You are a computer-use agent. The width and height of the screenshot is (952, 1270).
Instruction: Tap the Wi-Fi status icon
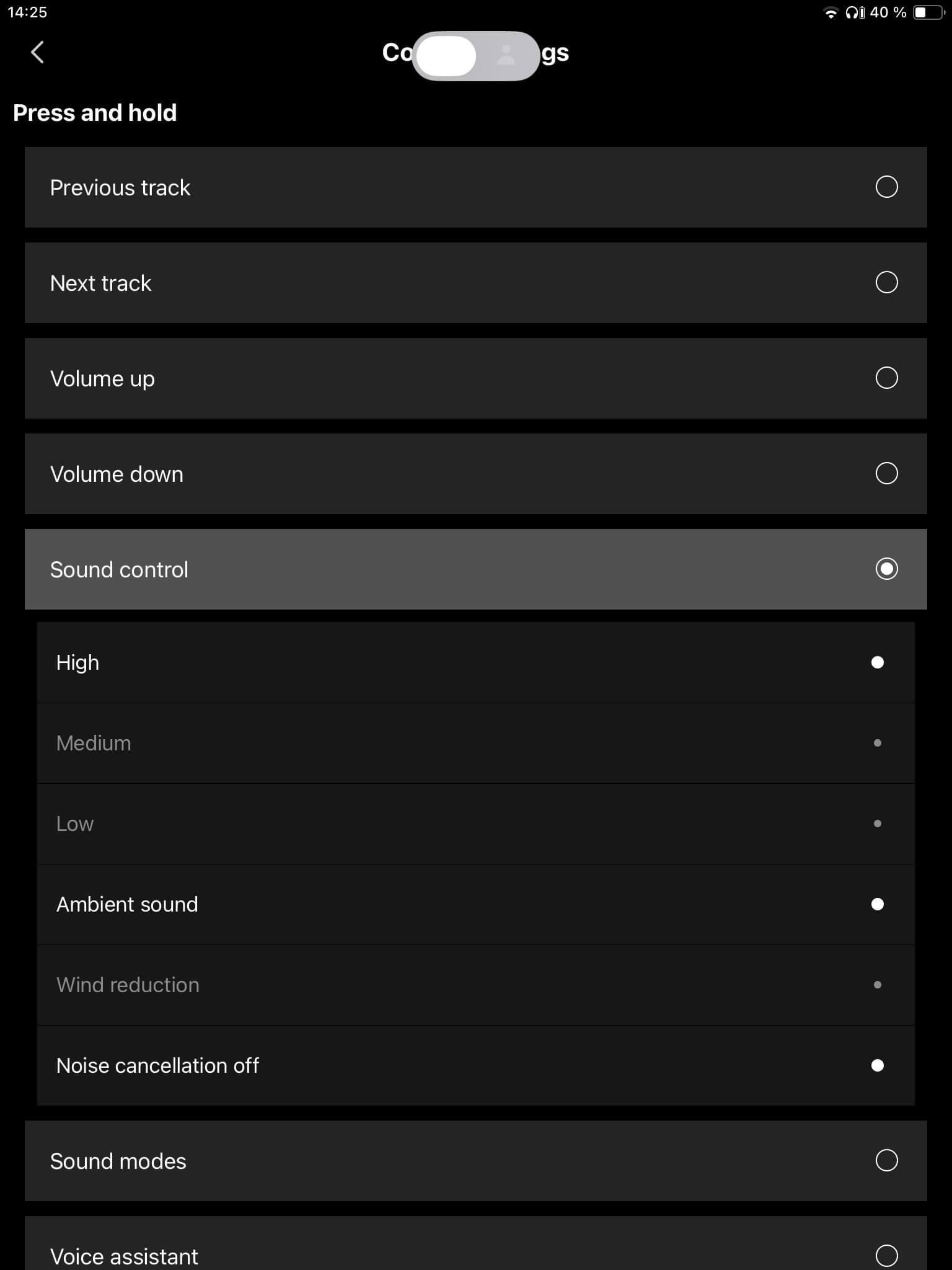[830, 13]
